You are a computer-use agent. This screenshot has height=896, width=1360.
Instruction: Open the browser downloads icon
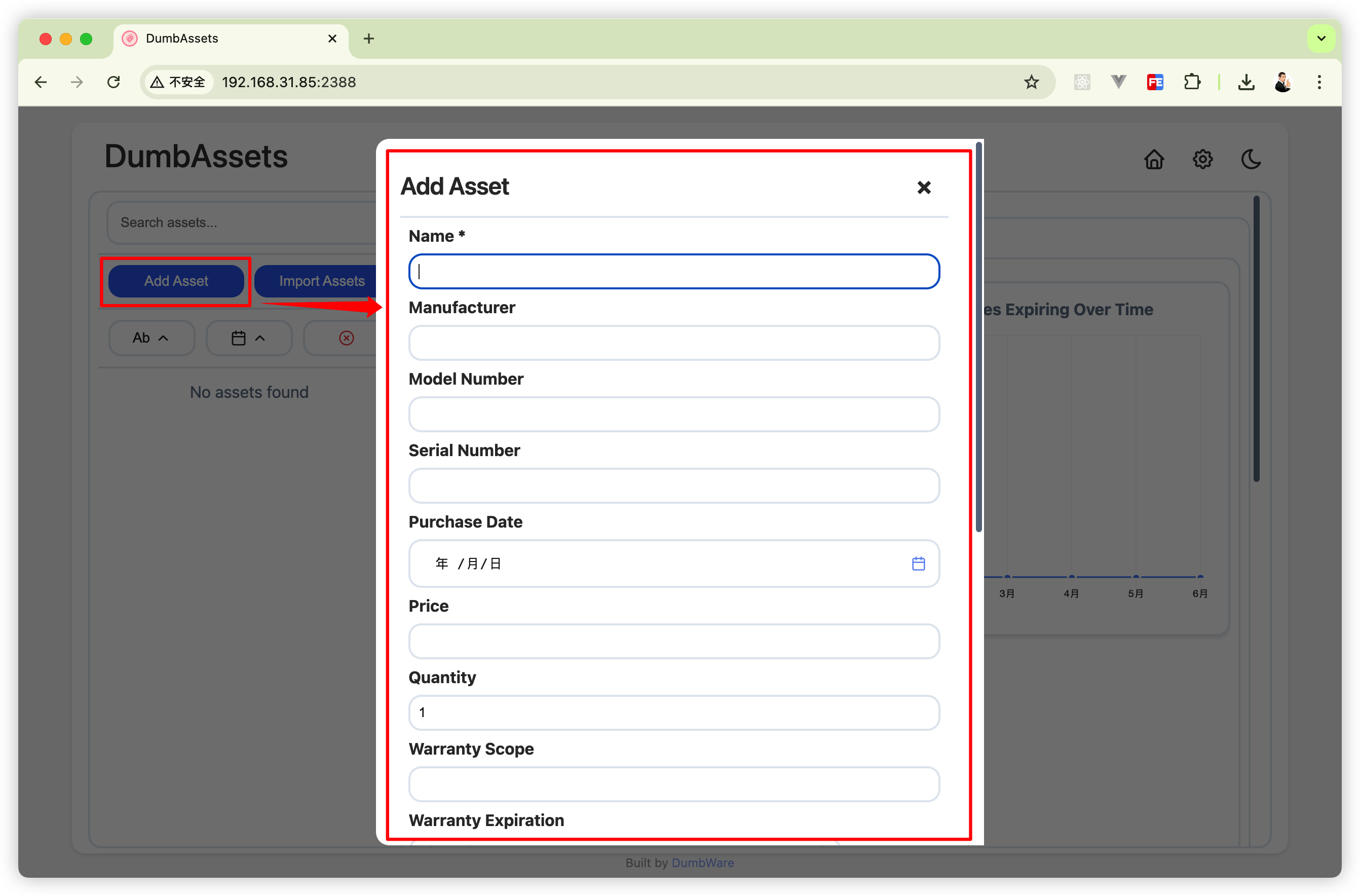1245,82
